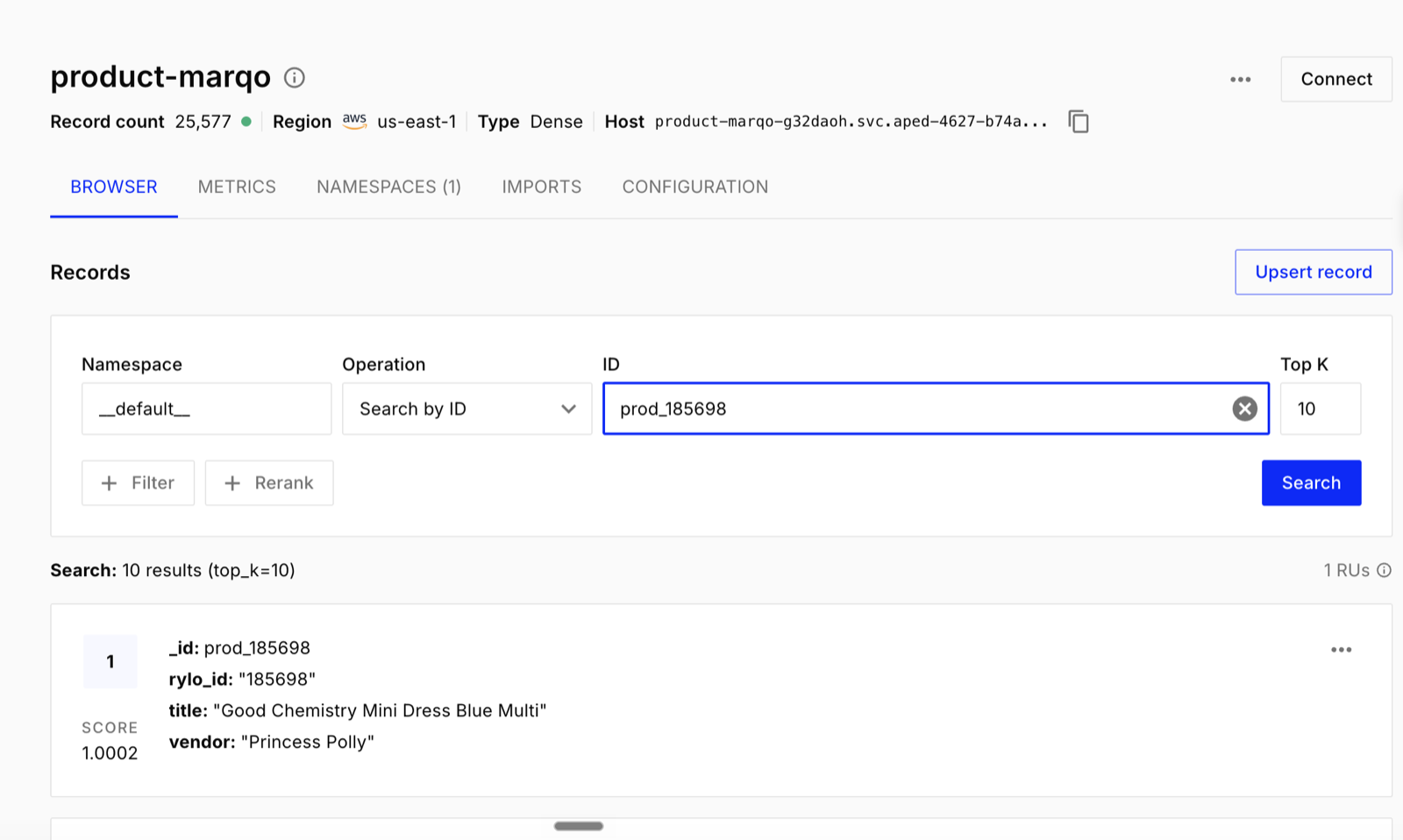Click the us-east-1 region text
Screen dimensions: 1403x840
tap(417, 122)
